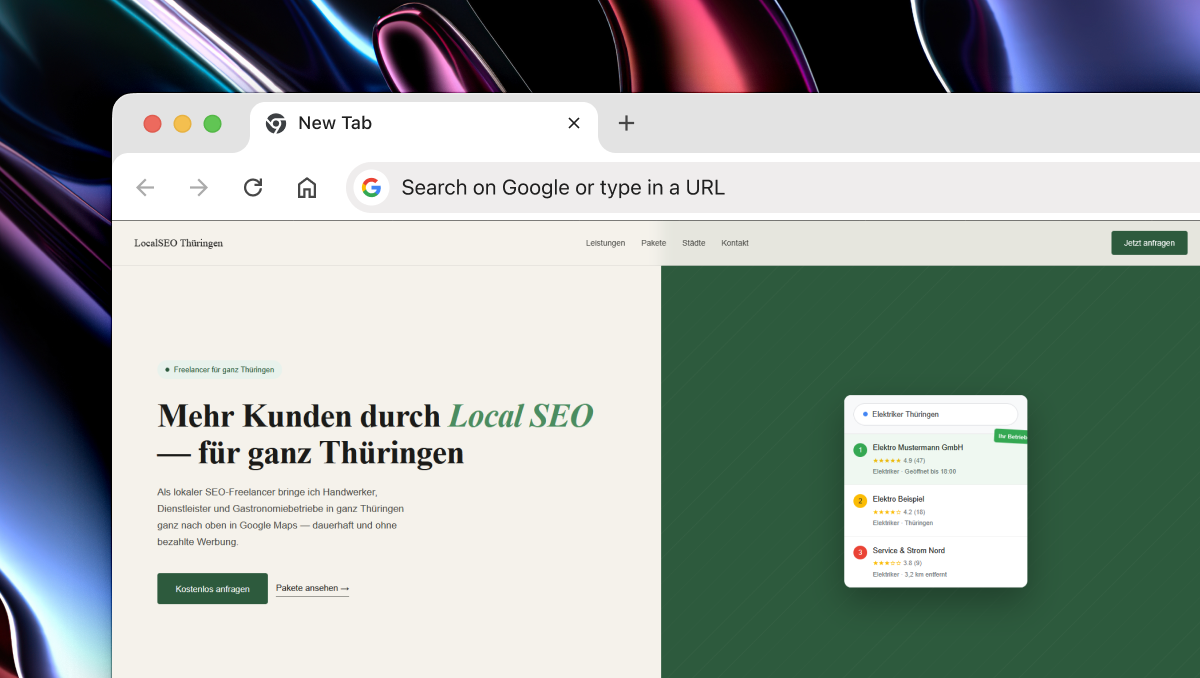The width and height of the screenshot is (1200, 678).
Task: Click the Freelancer für ganz Thüringen badge
Action: point(219,370)
